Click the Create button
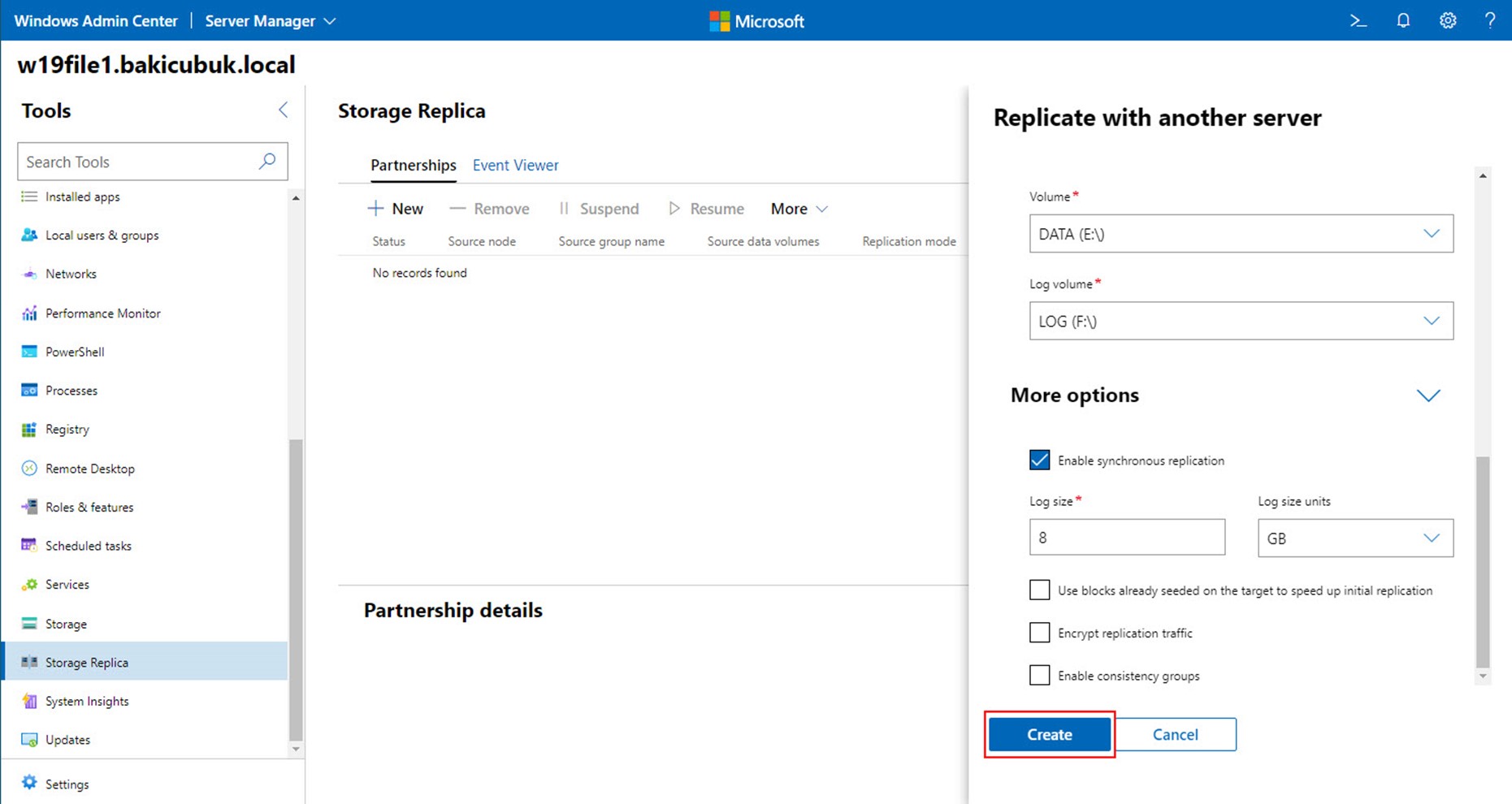 [x=1050, y=734]
